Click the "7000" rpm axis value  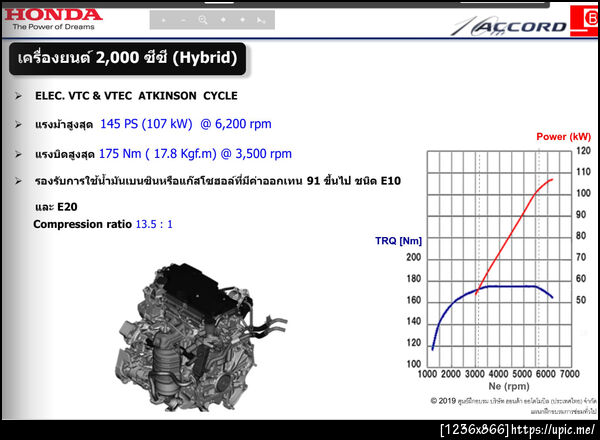(x=570, y=374)
